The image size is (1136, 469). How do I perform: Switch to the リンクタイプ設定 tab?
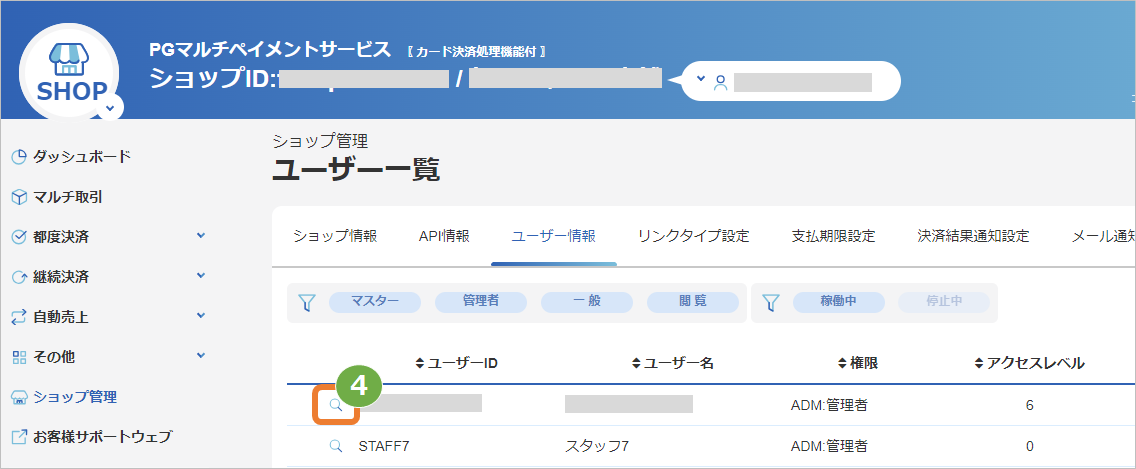pos(693,236)
